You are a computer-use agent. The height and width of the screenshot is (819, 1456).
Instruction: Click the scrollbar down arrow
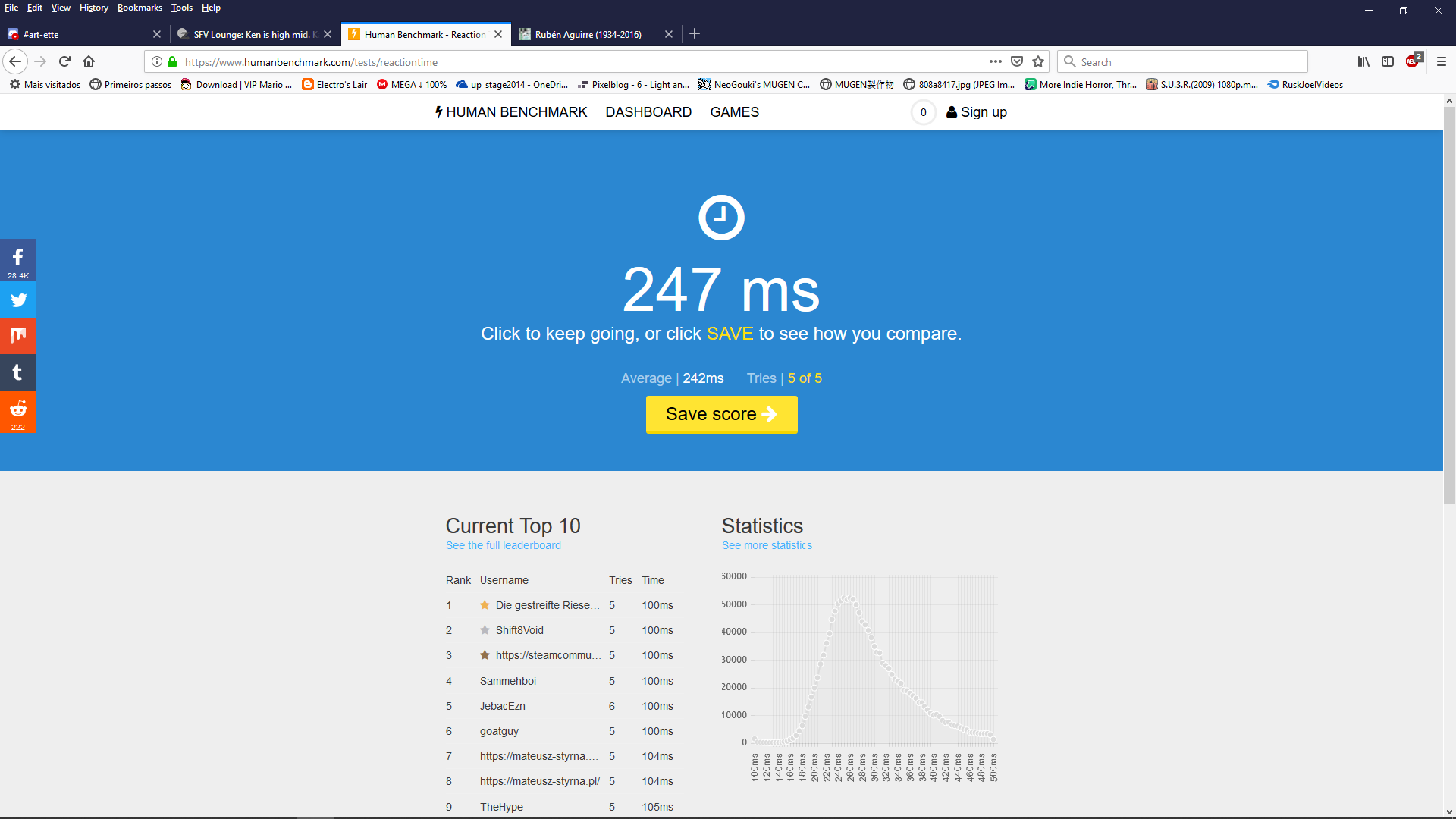pyautogui.click(x=1449, y=812)
